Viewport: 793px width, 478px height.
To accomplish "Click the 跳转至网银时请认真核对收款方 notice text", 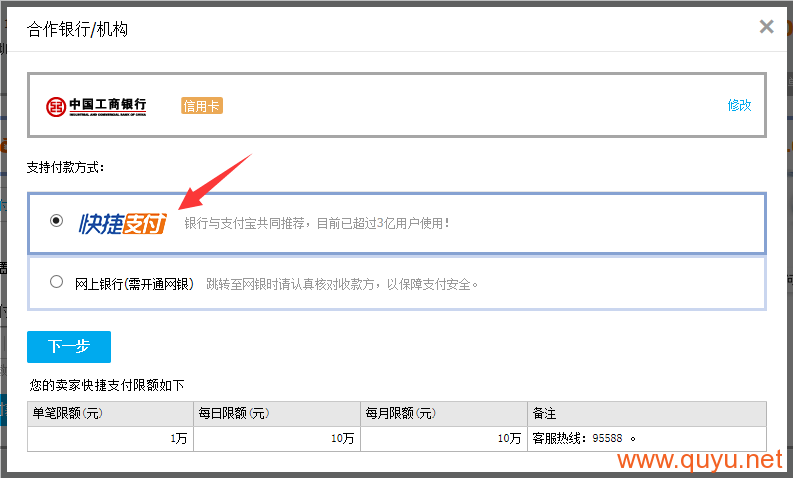I will [x=342, y=284].
